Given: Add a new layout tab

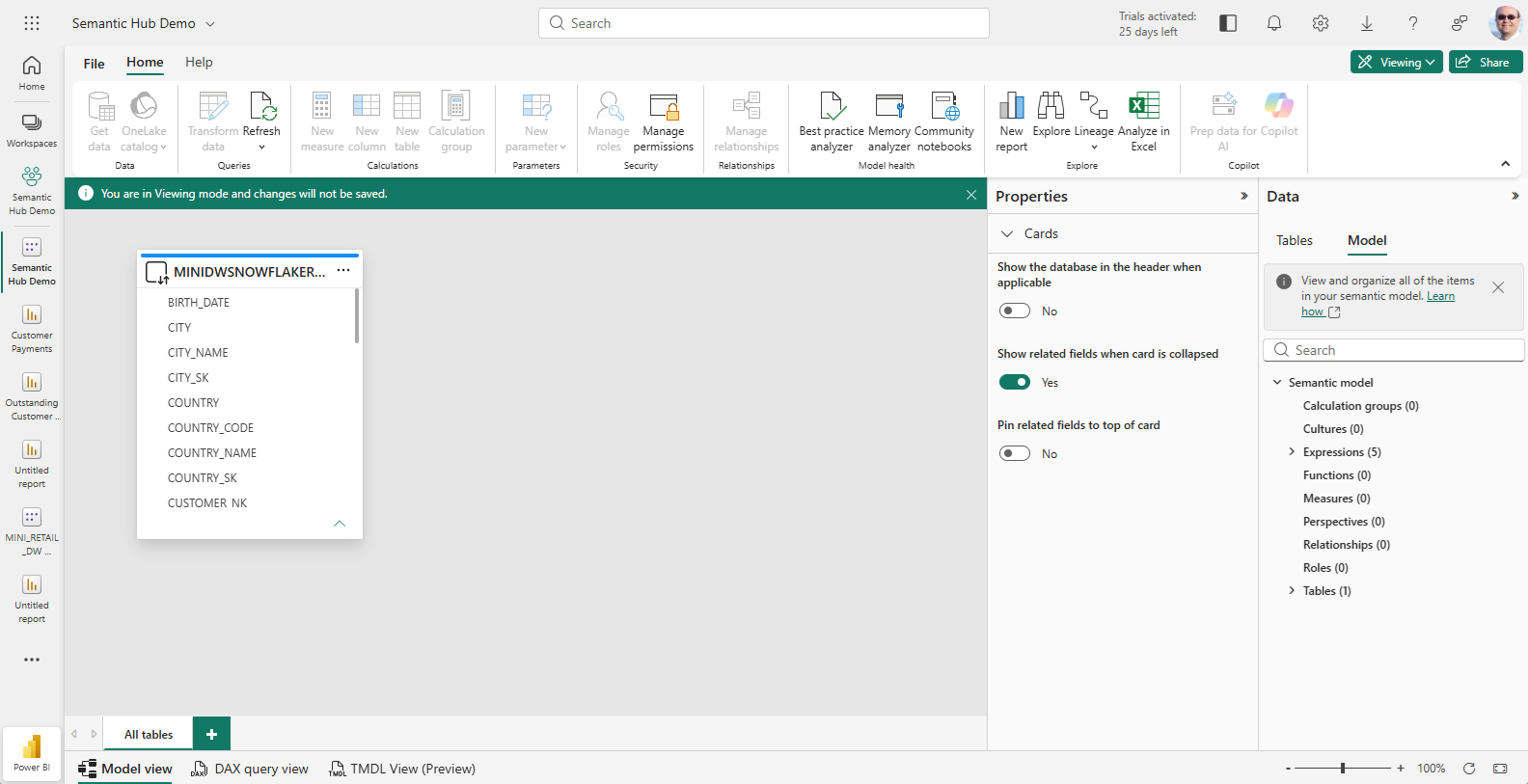Looking at the screenshot, I should coord(211,734).
